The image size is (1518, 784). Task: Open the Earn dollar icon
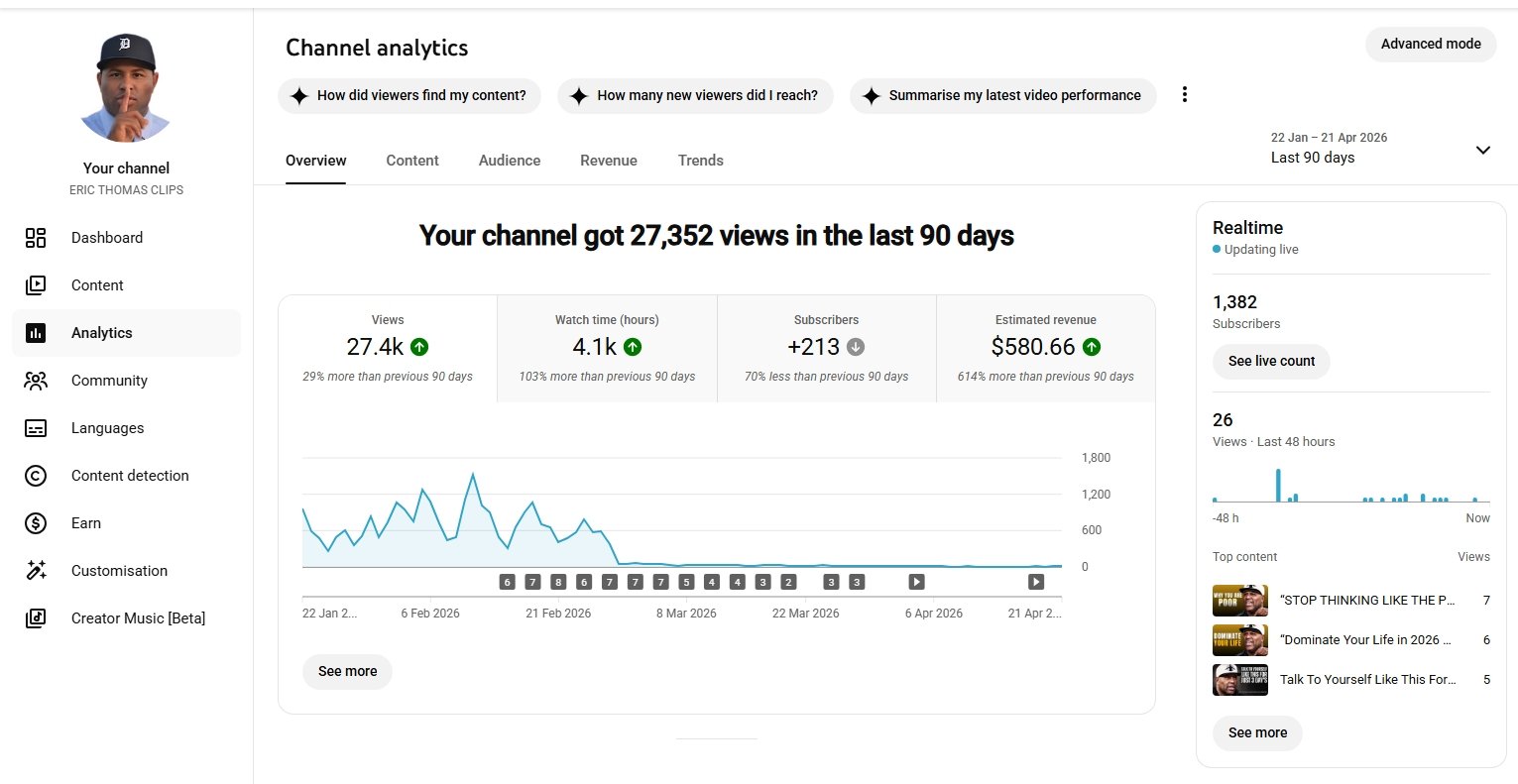[36, 523]
